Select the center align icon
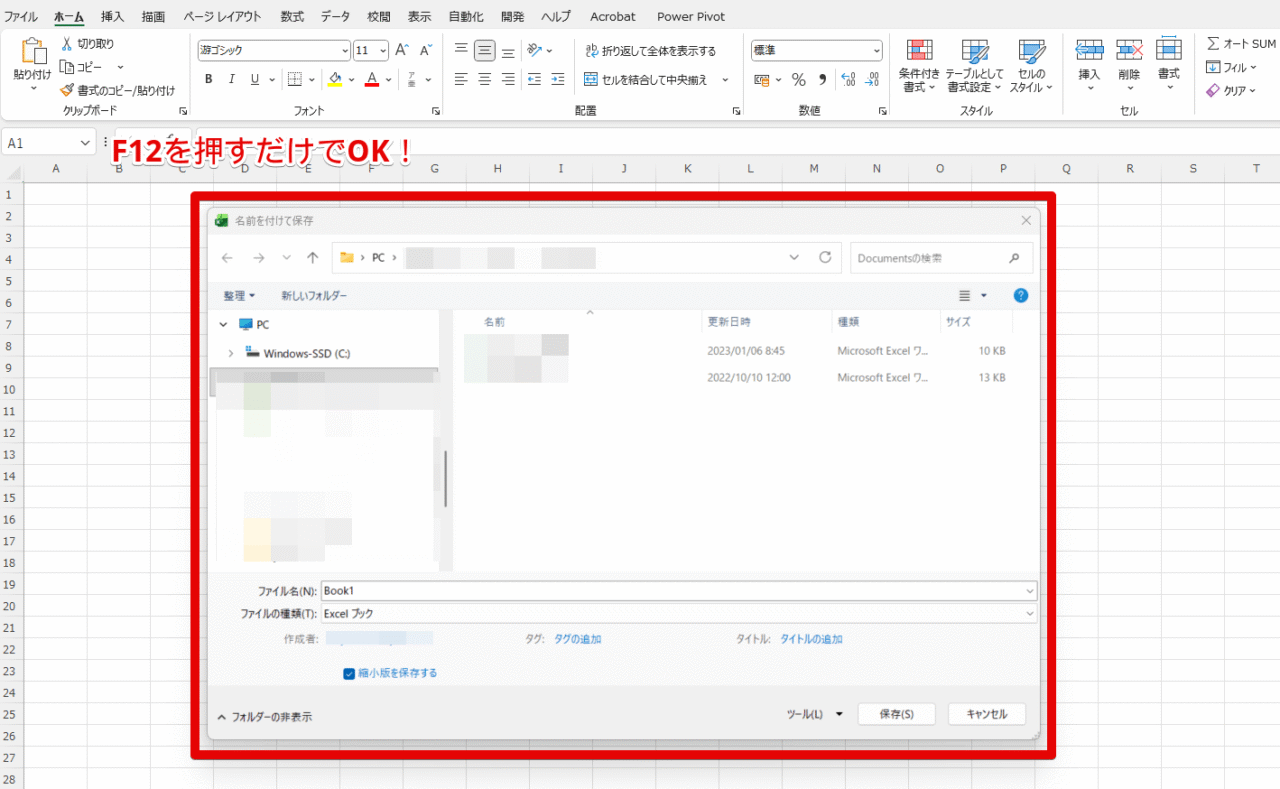 coord(484,79)
